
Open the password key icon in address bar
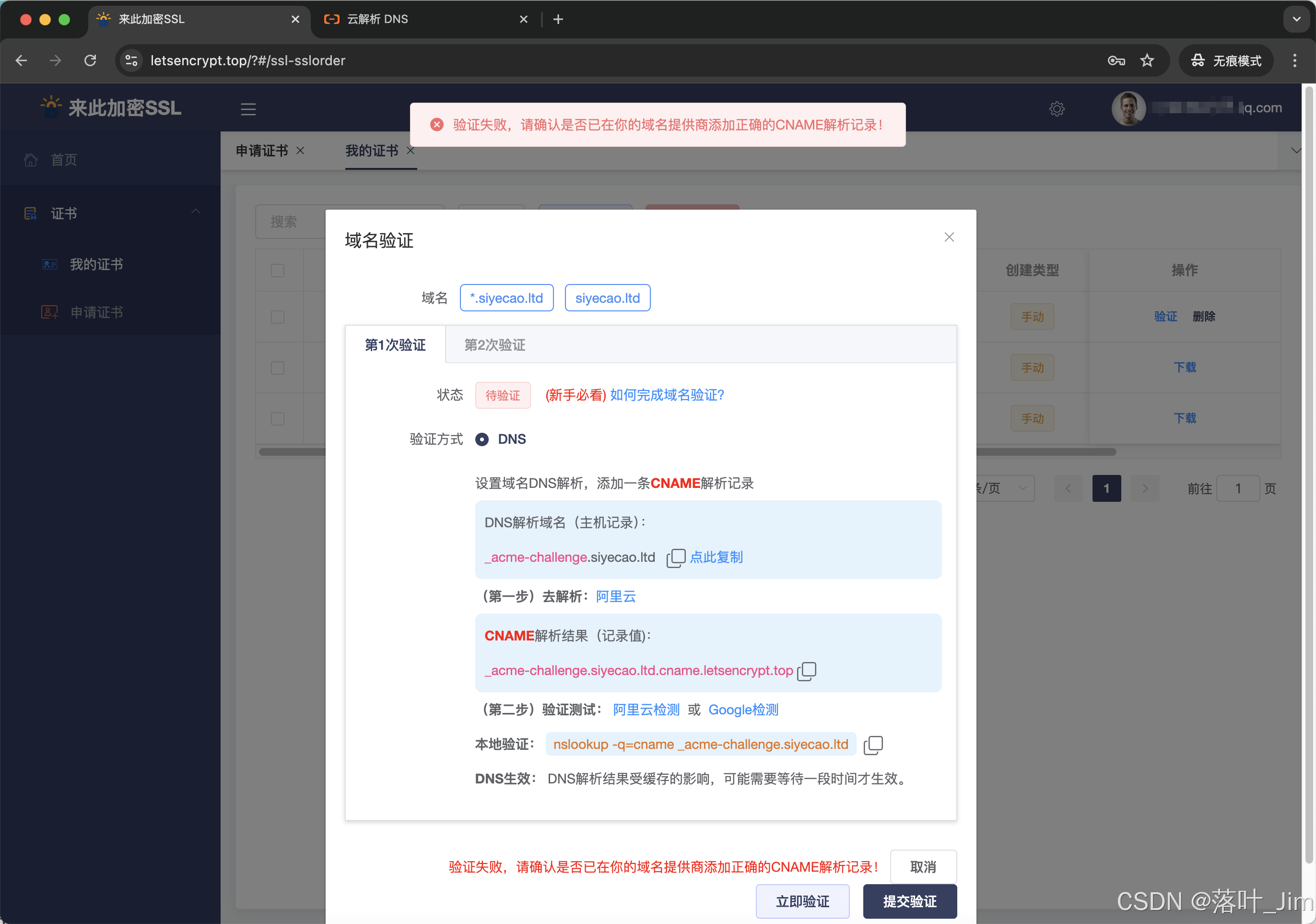coord(1116,61)
